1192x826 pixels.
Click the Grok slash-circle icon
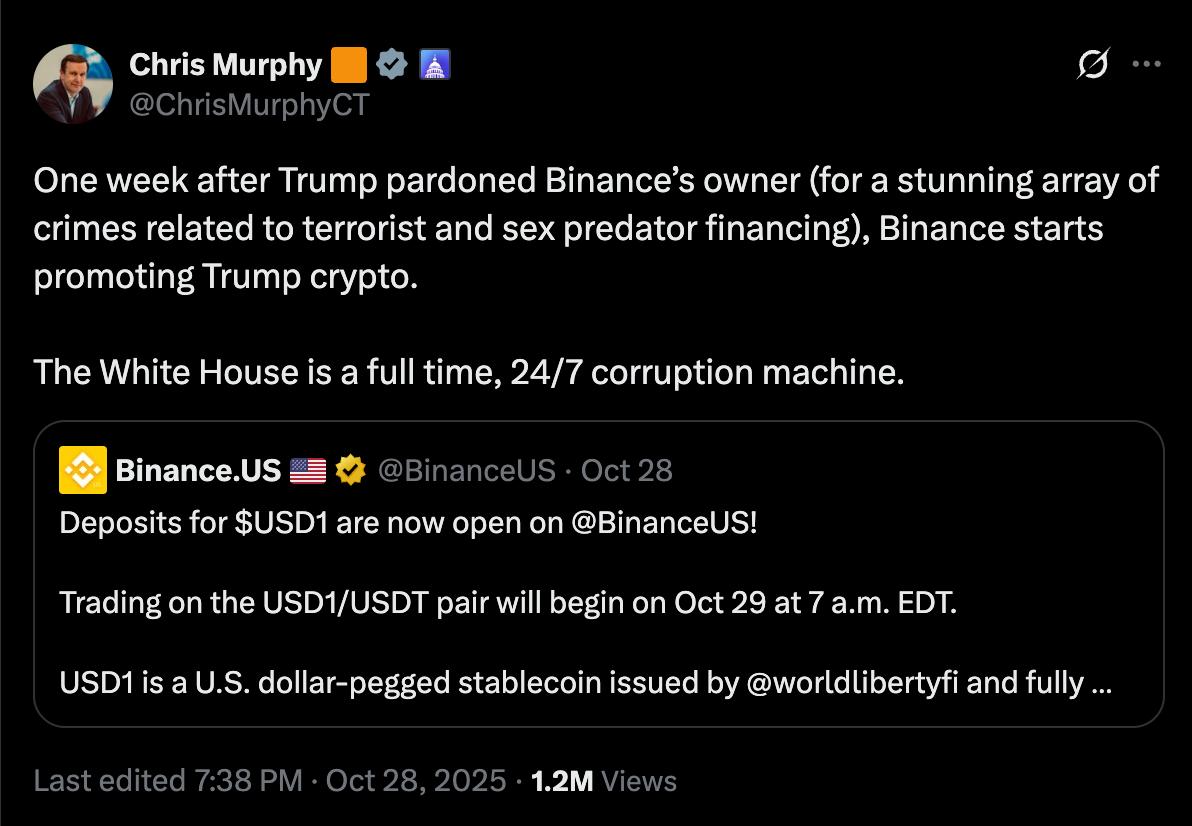(1092, 66)
